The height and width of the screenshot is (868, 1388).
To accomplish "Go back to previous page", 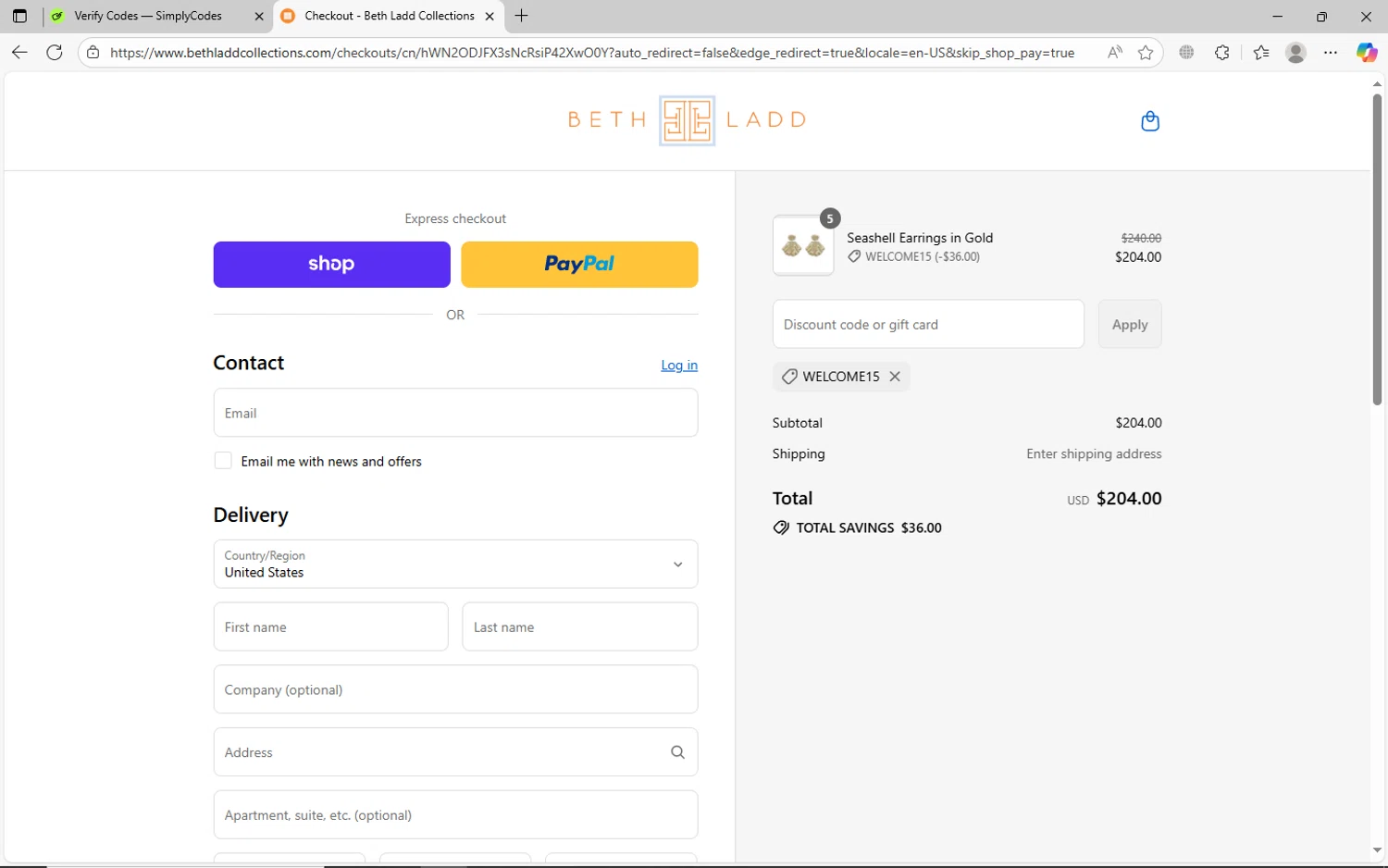I will pos(19,53).
